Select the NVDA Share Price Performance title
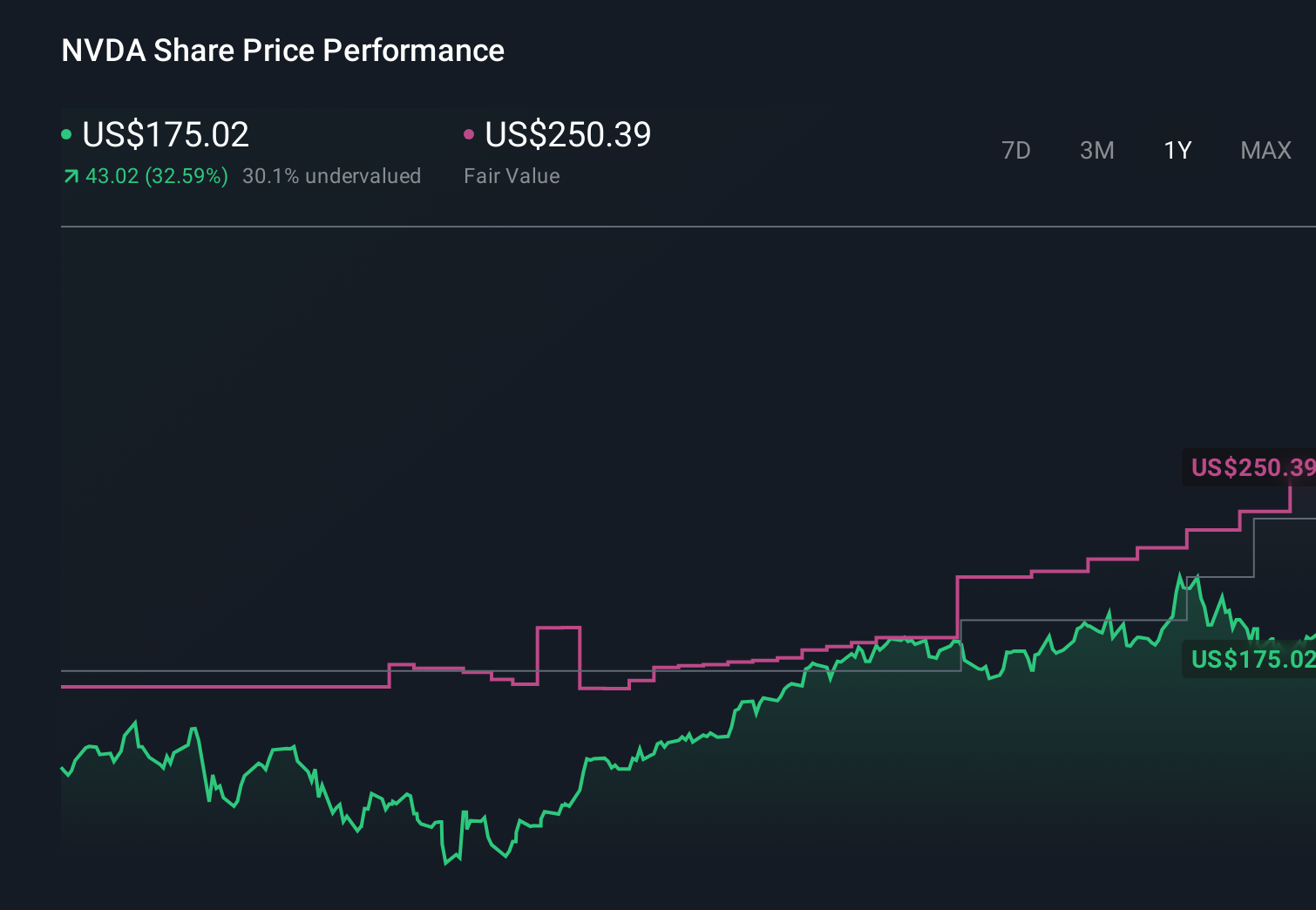 pyautogui.click(x=282, y=51)
